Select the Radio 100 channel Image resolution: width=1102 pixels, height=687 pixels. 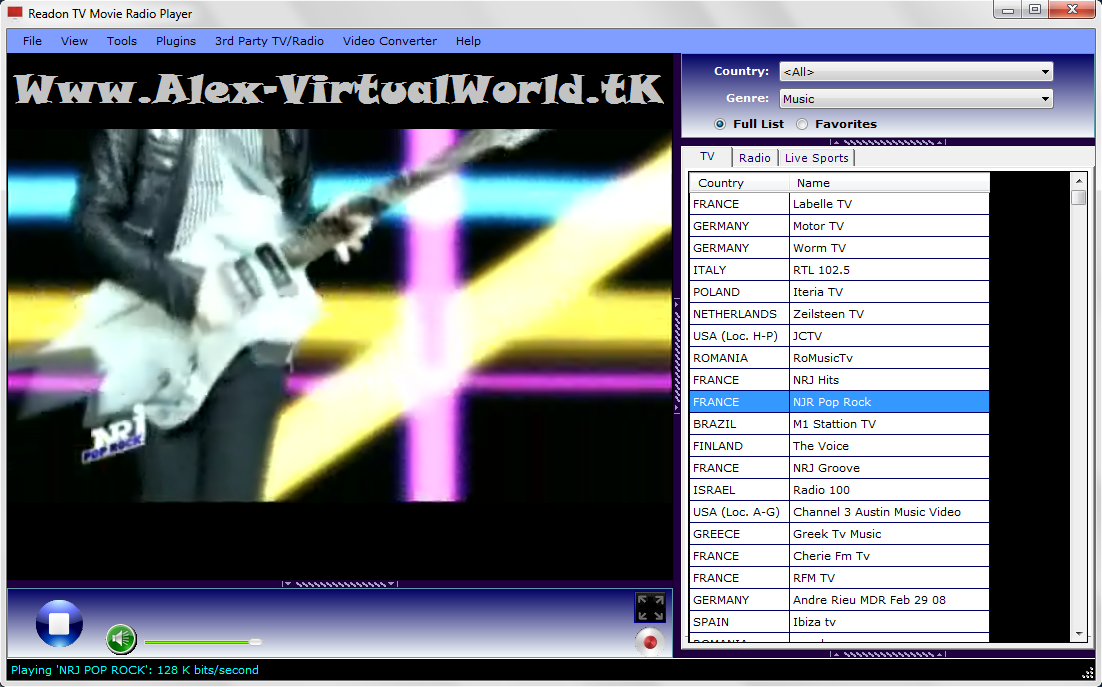[x=889, y=490]
